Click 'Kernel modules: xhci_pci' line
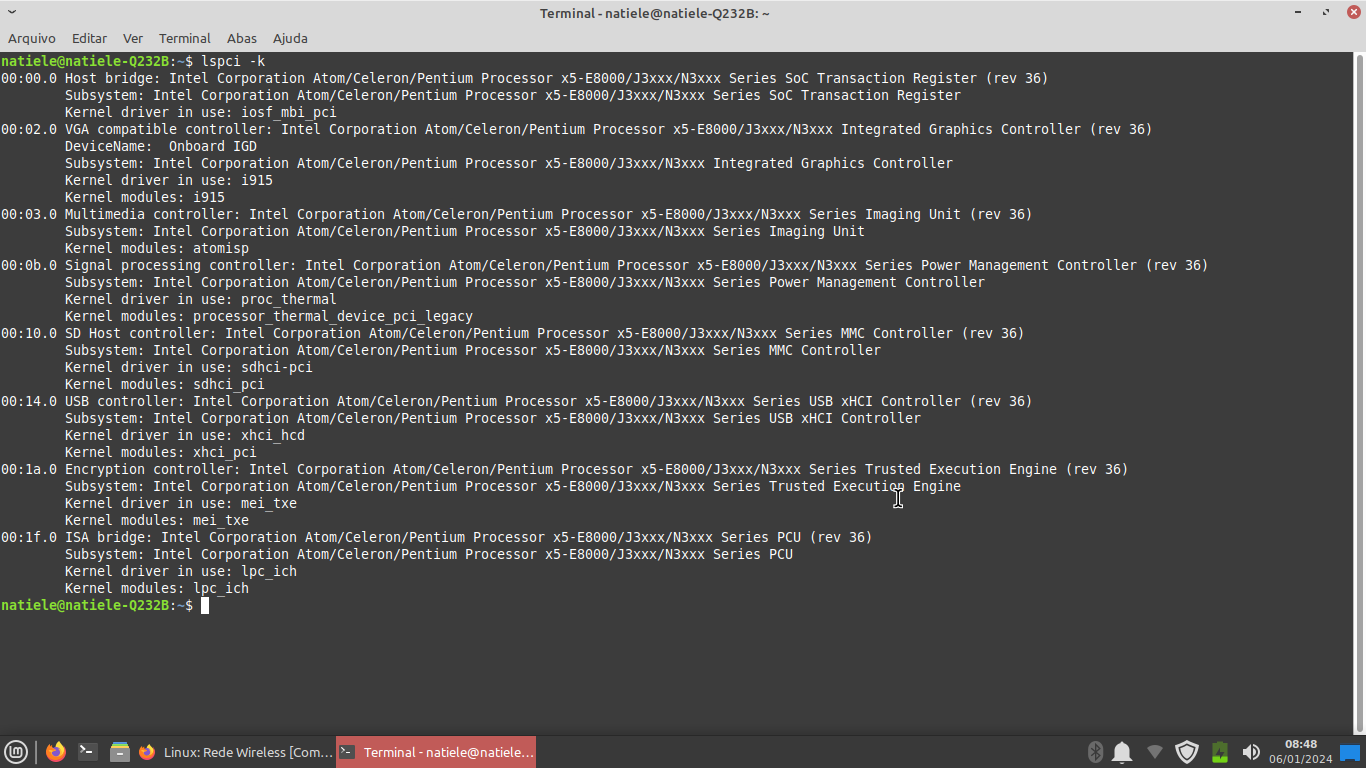1366x768 pixels. tap(161, 452)
